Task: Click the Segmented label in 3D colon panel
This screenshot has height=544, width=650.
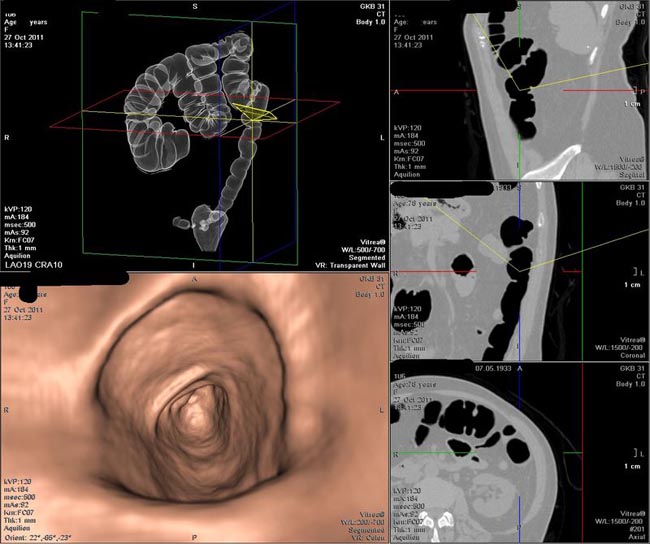Action: coord(367,257)
